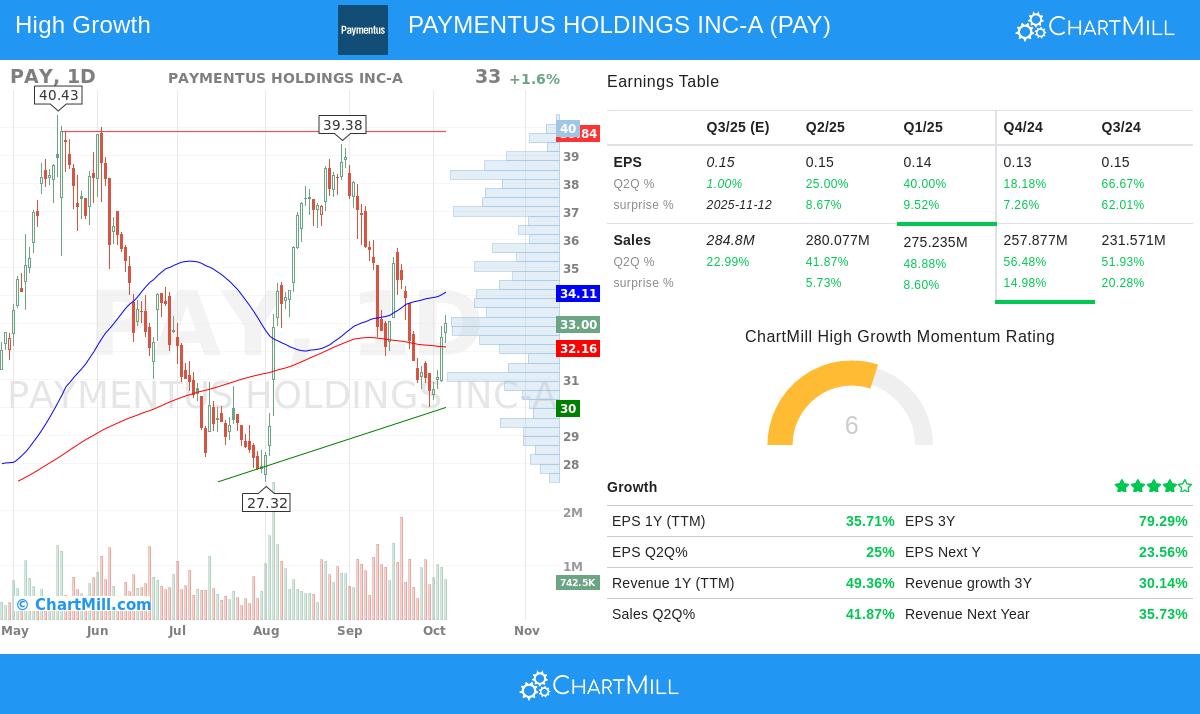Click the ChartMill gear logo in header
This screenshot has width=1200, height=714.
tap(1095, 27)
